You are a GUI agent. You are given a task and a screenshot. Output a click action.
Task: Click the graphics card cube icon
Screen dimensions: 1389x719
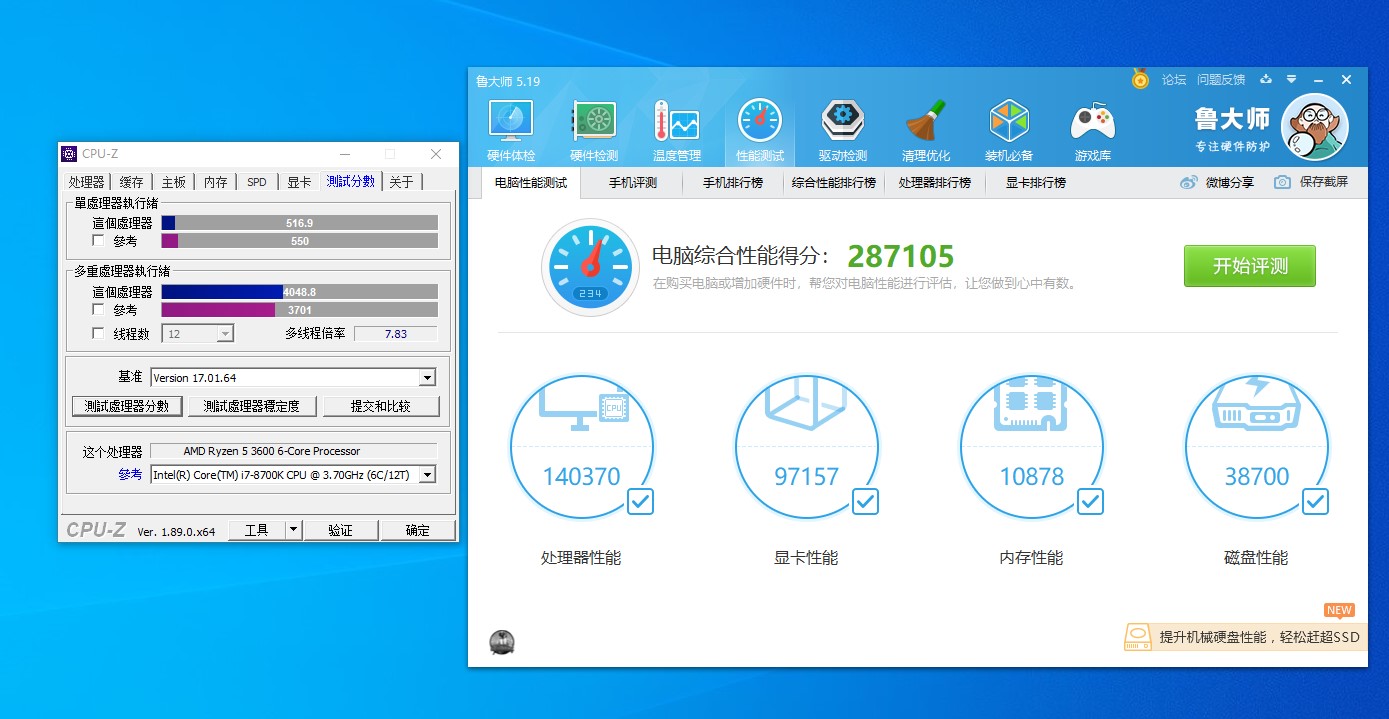click(x=806, y=406)
